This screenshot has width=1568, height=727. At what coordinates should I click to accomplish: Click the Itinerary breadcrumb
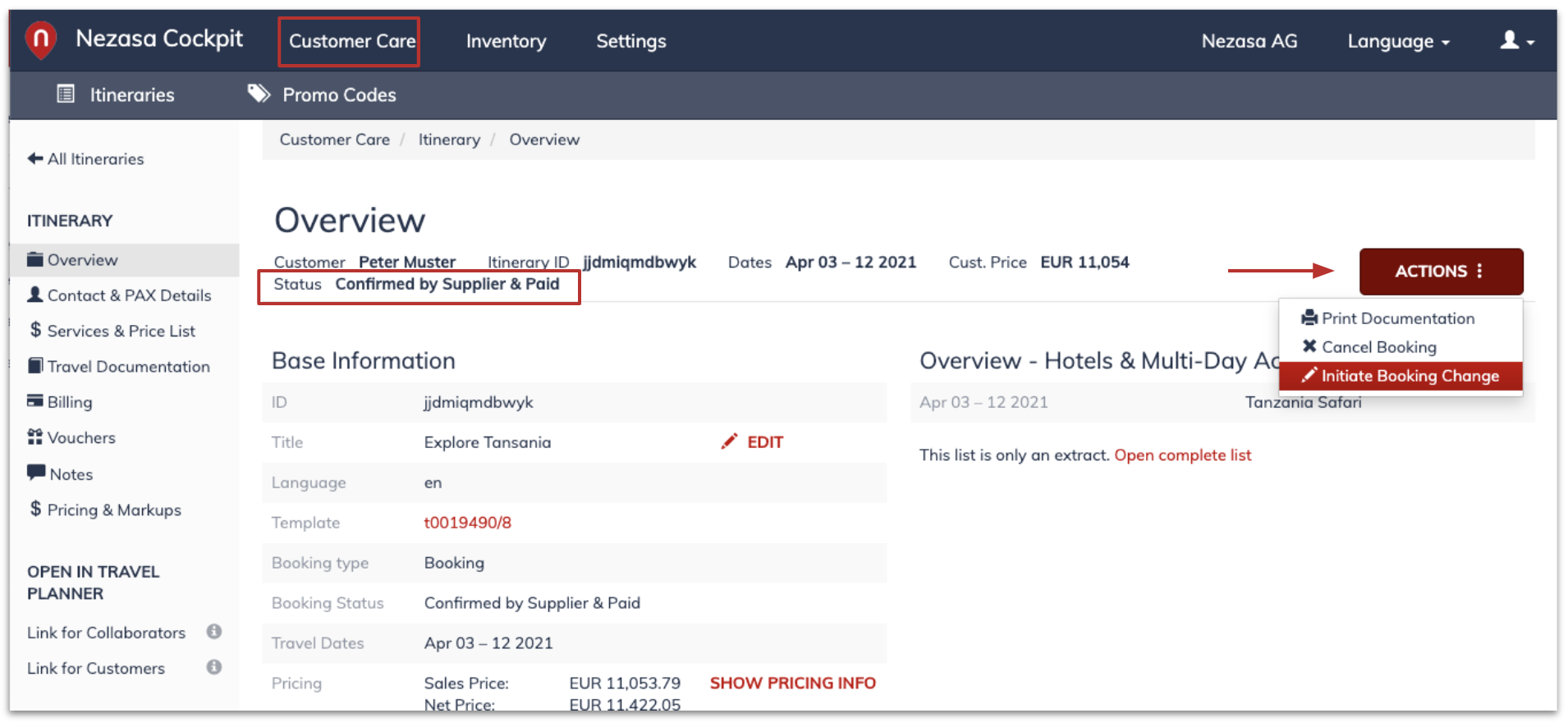click(449, 139)
